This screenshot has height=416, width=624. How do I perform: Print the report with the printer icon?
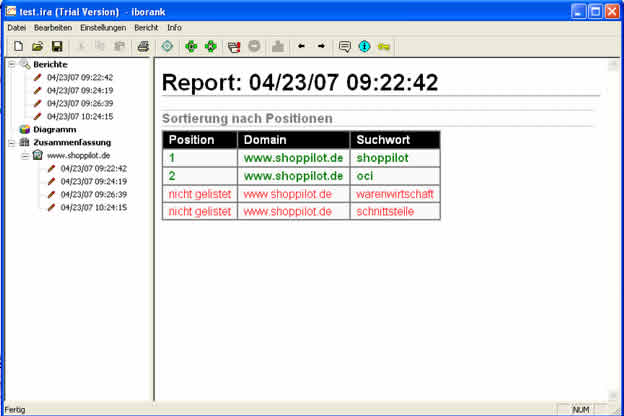pos(143,47)
